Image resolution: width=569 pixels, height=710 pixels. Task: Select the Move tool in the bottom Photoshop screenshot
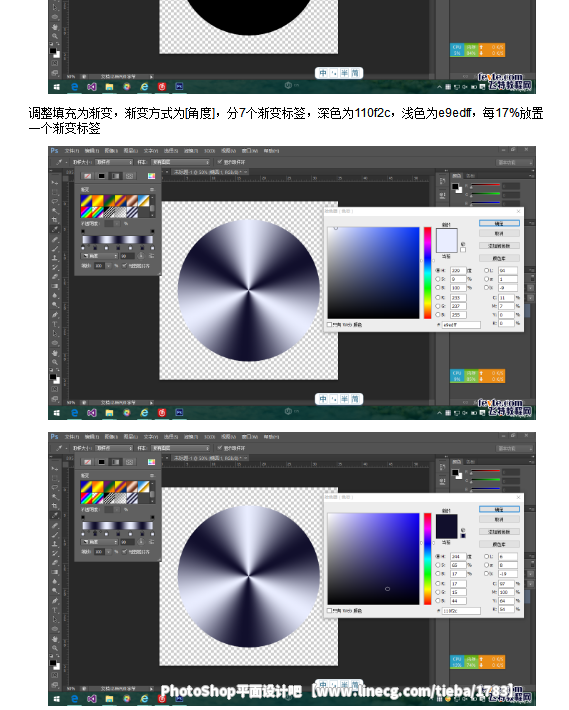pyautogui.click(x=55, y=469)
